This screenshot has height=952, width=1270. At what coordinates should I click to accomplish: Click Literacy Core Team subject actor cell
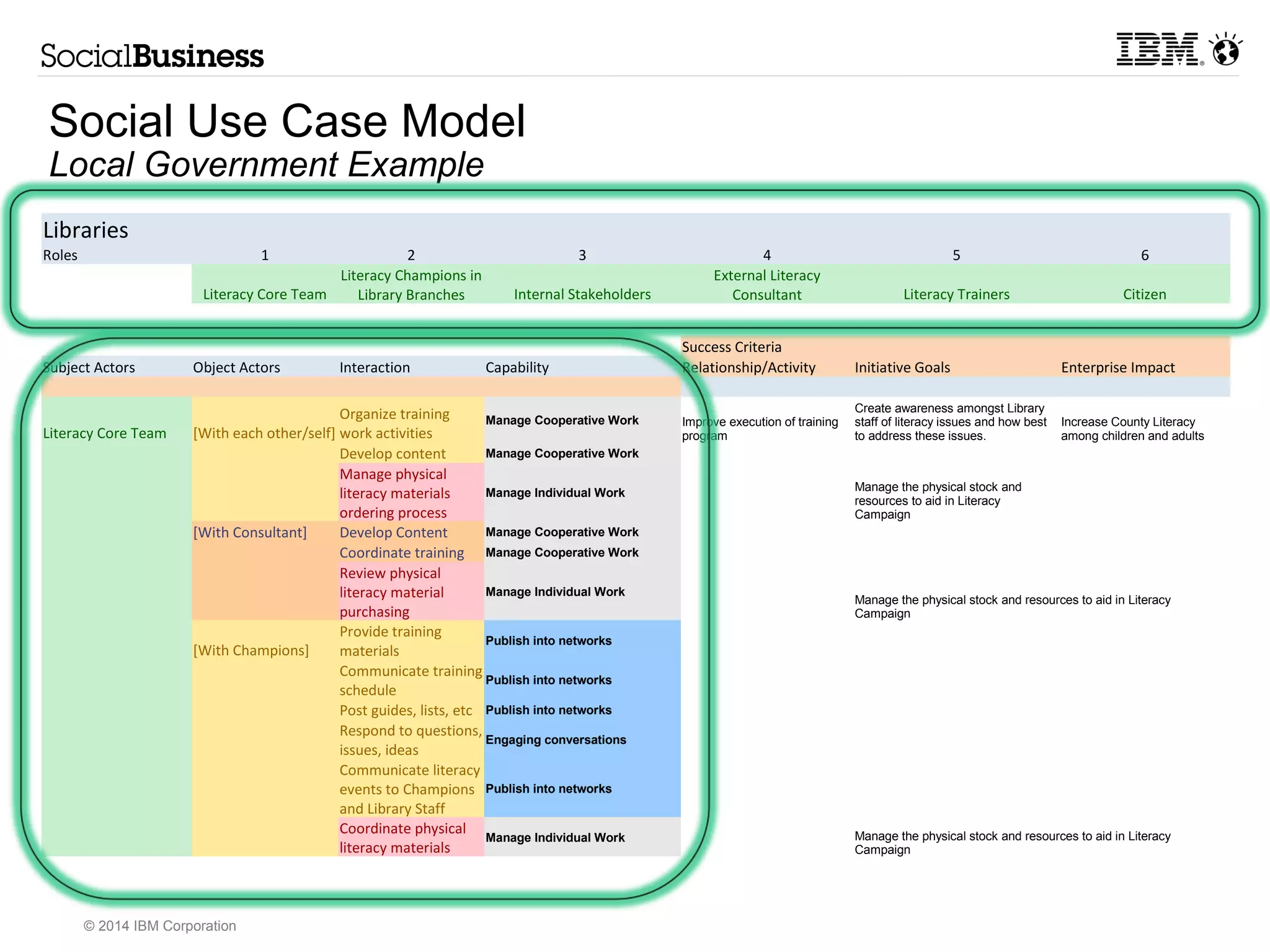[x=105, y=433]
